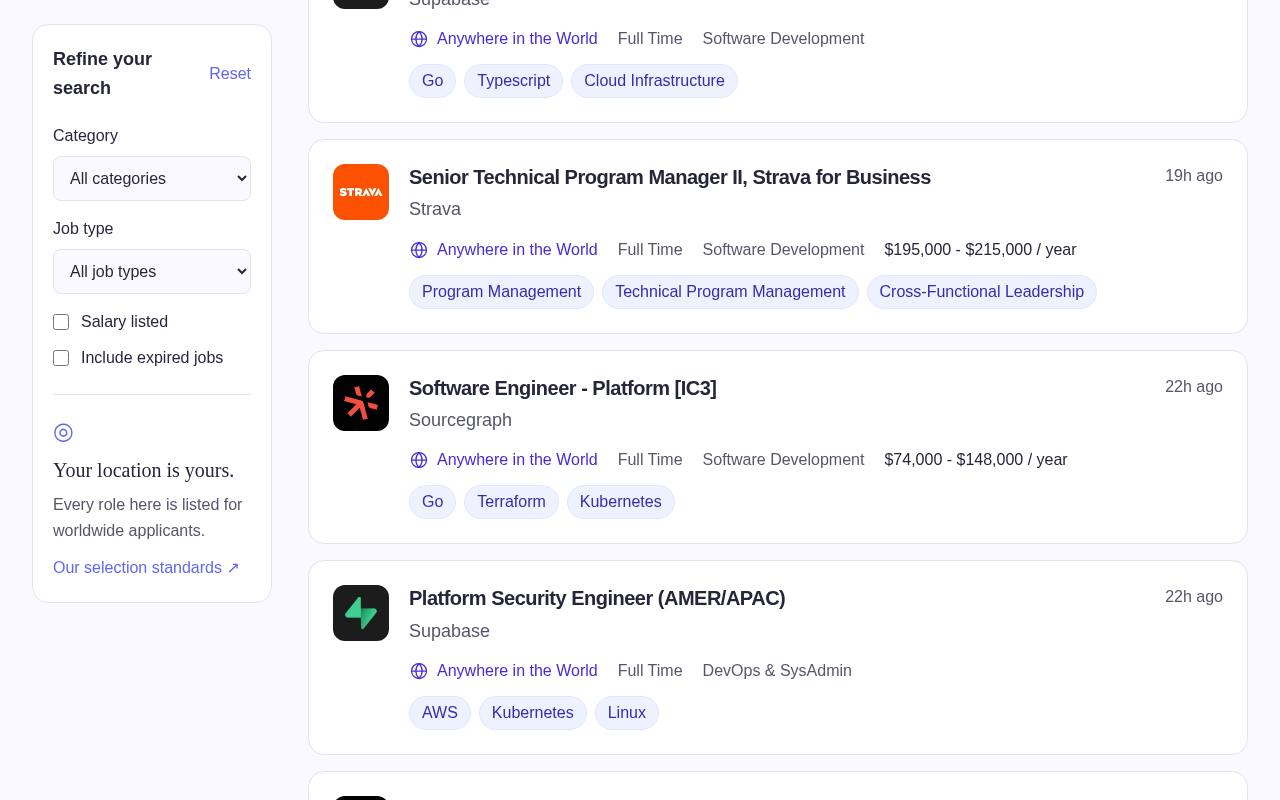The image size is (1280, 800).
Task: Open the Sourcegraph company logo
Action: point(361,403)
